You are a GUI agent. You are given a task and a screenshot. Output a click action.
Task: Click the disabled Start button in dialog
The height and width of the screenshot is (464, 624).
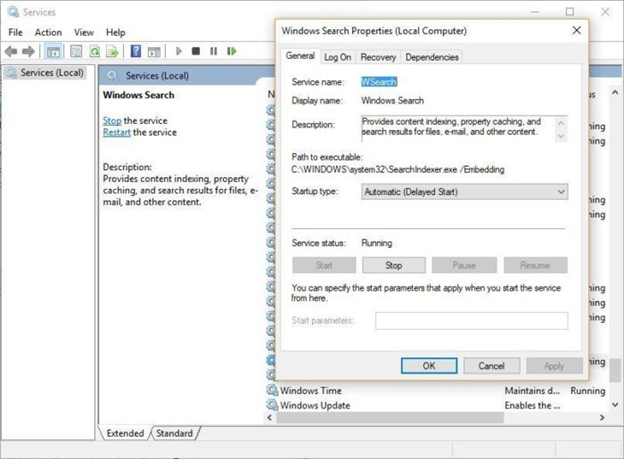(x=324, y=265)
